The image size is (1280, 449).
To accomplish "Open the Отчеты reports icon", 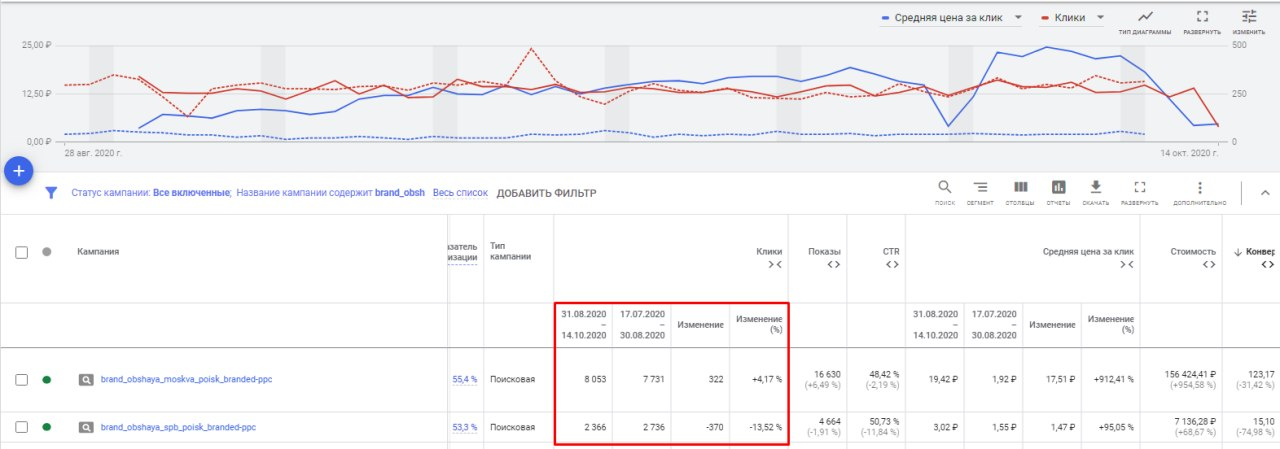I will coord(1058,187).
